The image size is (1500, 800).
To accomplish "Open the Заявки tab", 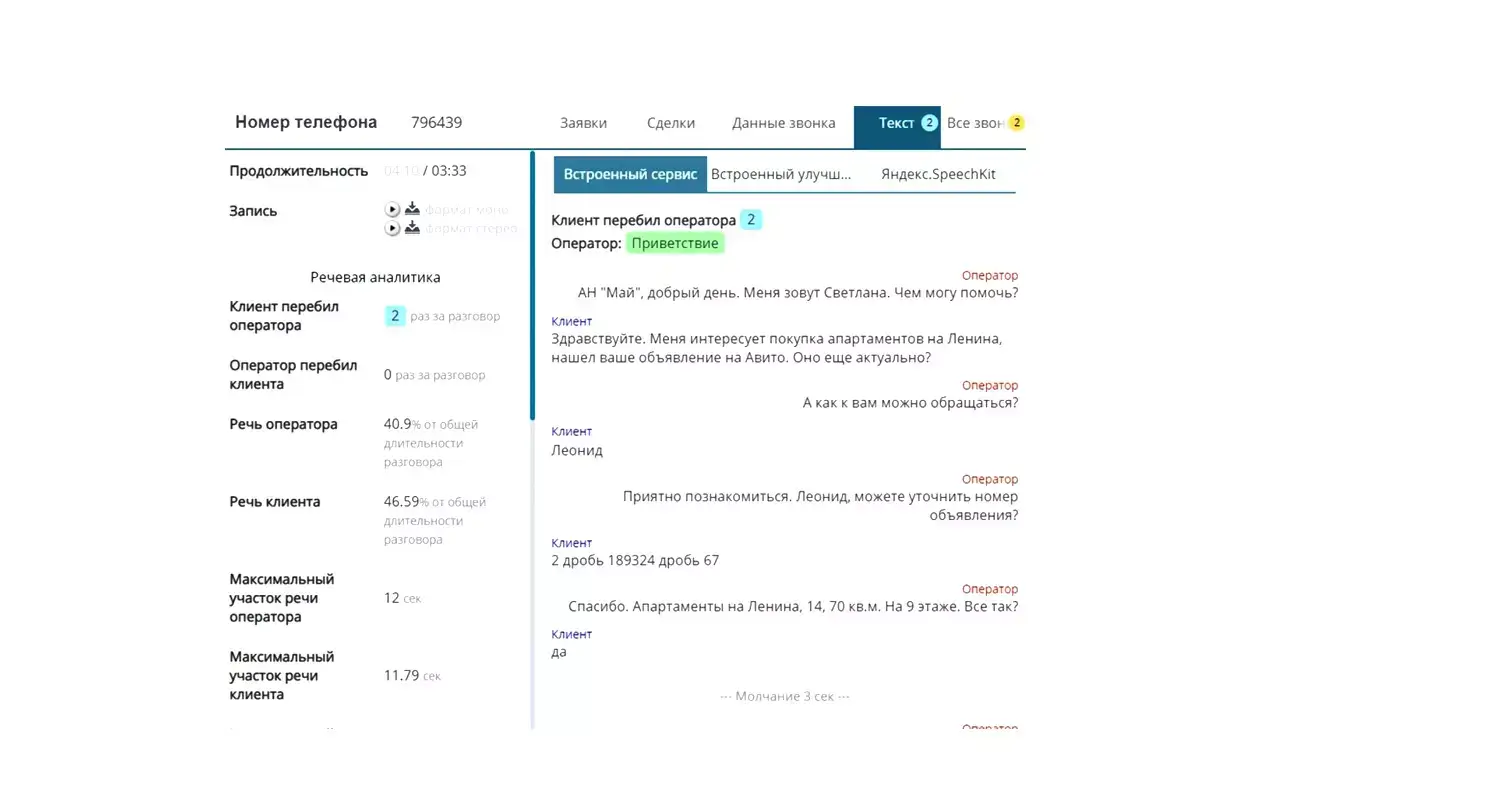I will [583, 123].
